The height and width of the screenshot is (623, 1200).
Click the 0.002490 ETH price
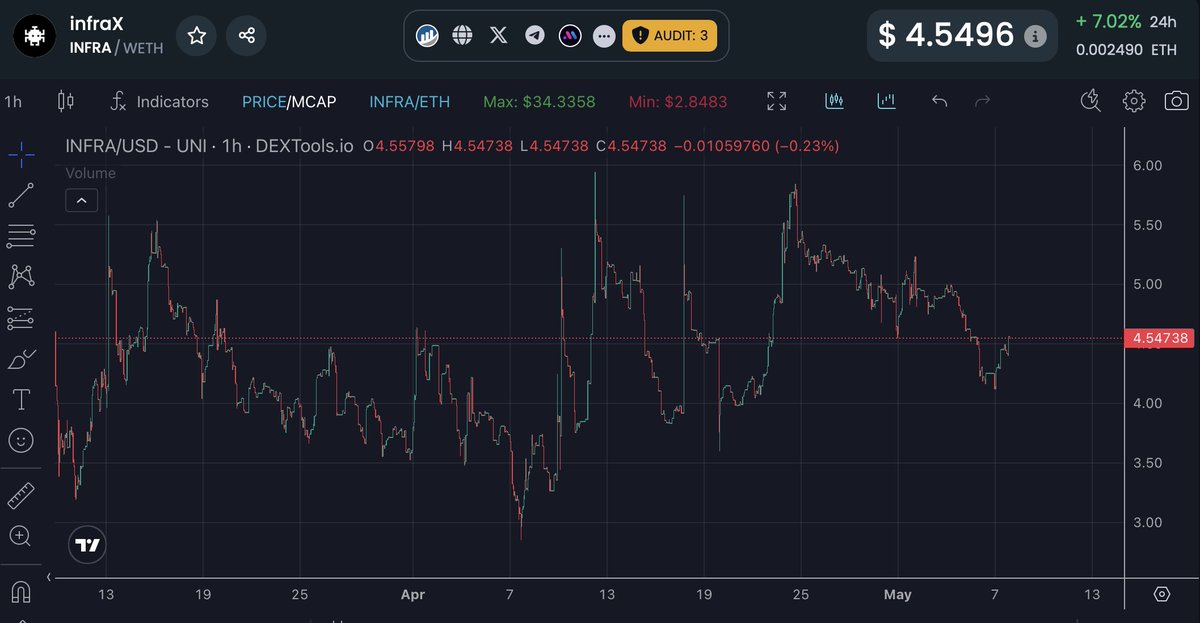[1127, 49]
